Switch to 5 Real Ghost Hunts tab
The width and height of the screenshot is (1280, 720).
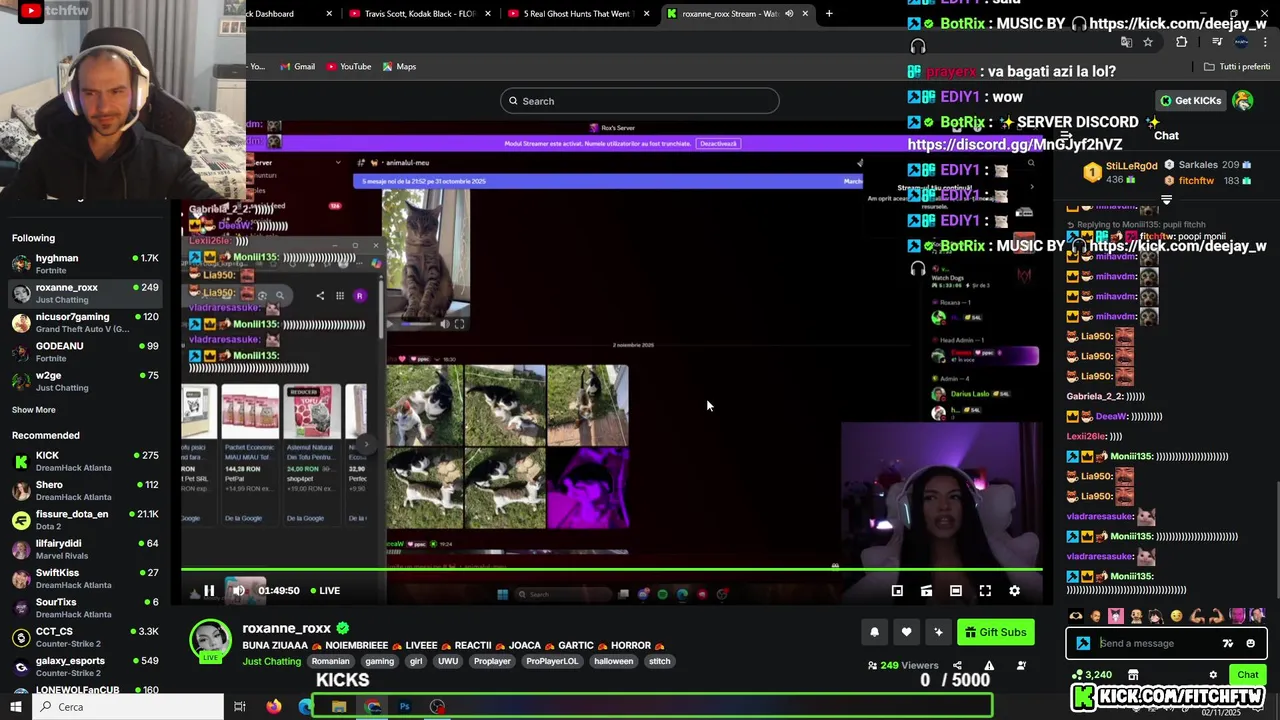coord(578,14)
